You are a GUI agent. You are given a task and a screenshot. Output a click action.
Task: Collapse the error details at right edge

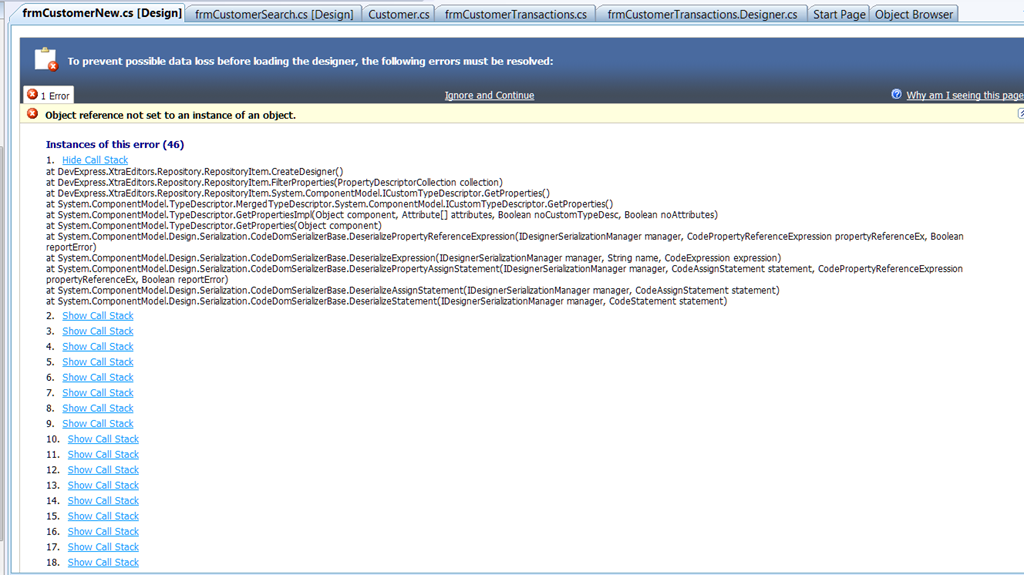[x=1019, y=114]
